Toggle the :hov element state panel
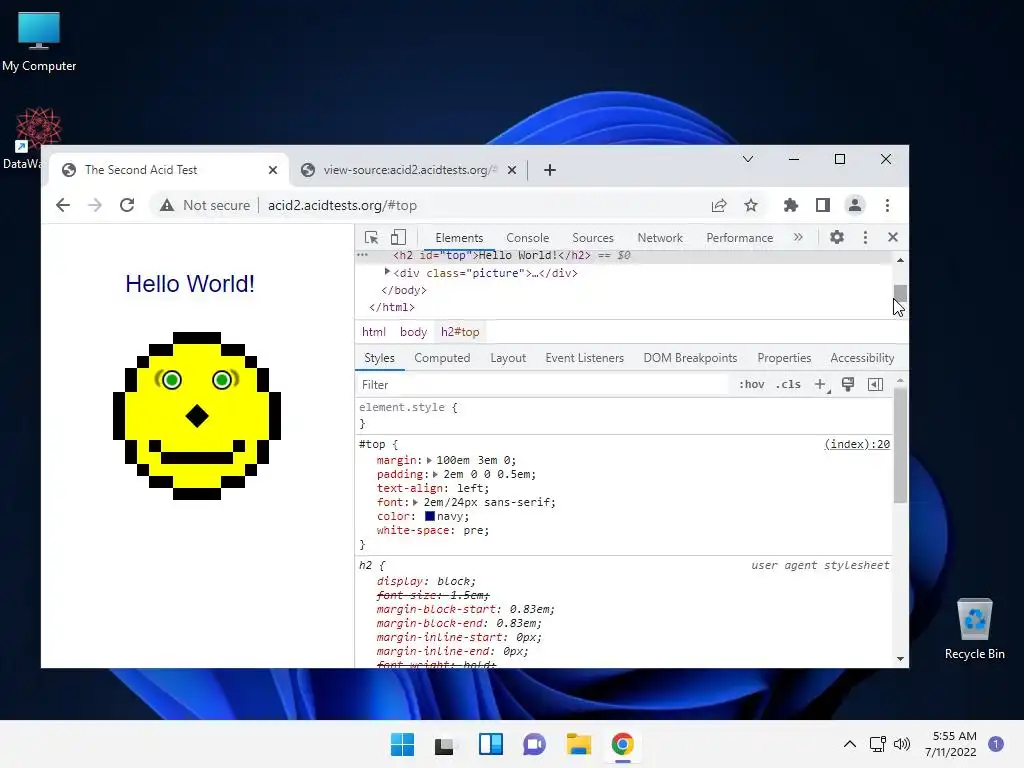This screenshot has width=1024, height=768. [751, 385]
